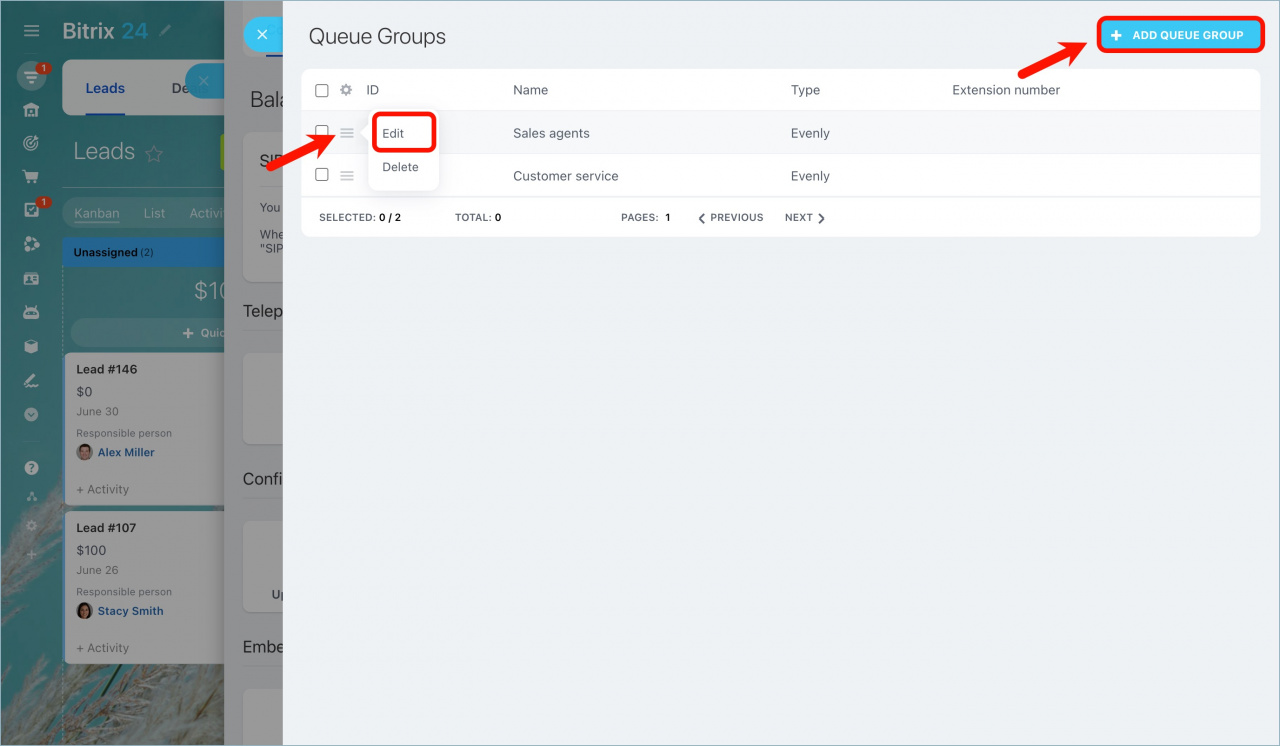The width and height of the screenshot is (1280, 746).
Task: Open Stacy Smith's profile link
Action: click(x=130, y=611)
